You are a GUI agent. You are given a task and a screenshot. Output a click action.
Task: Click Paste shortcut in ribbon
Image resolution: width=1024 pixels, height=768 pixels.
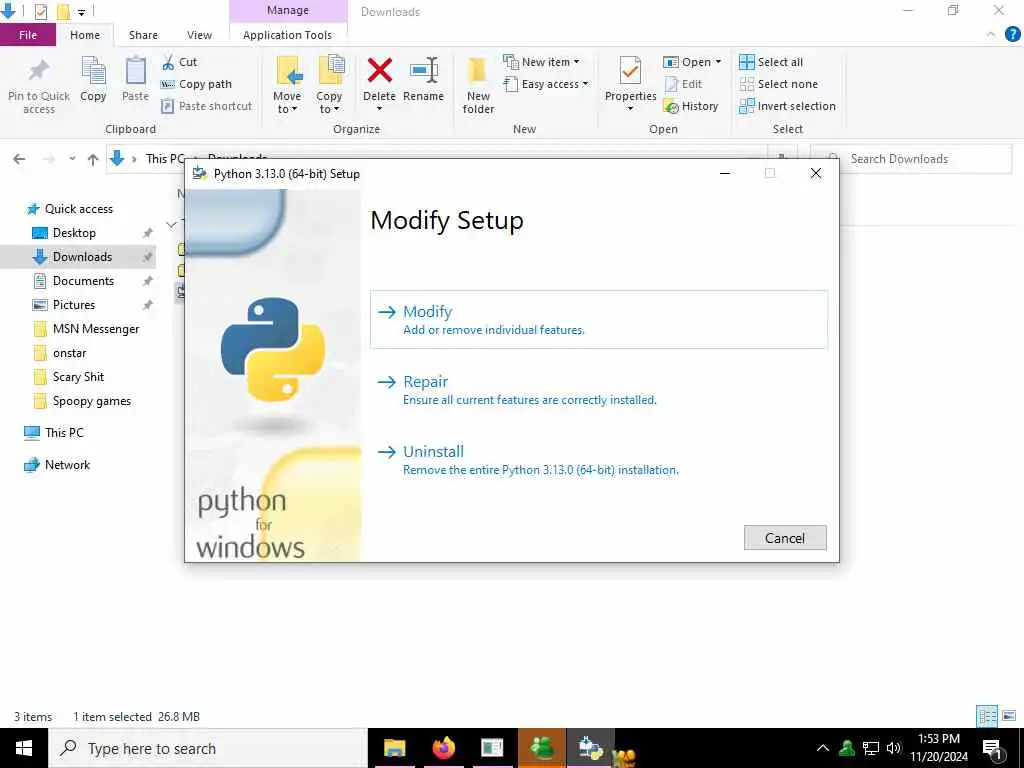(x=206, y=106)
